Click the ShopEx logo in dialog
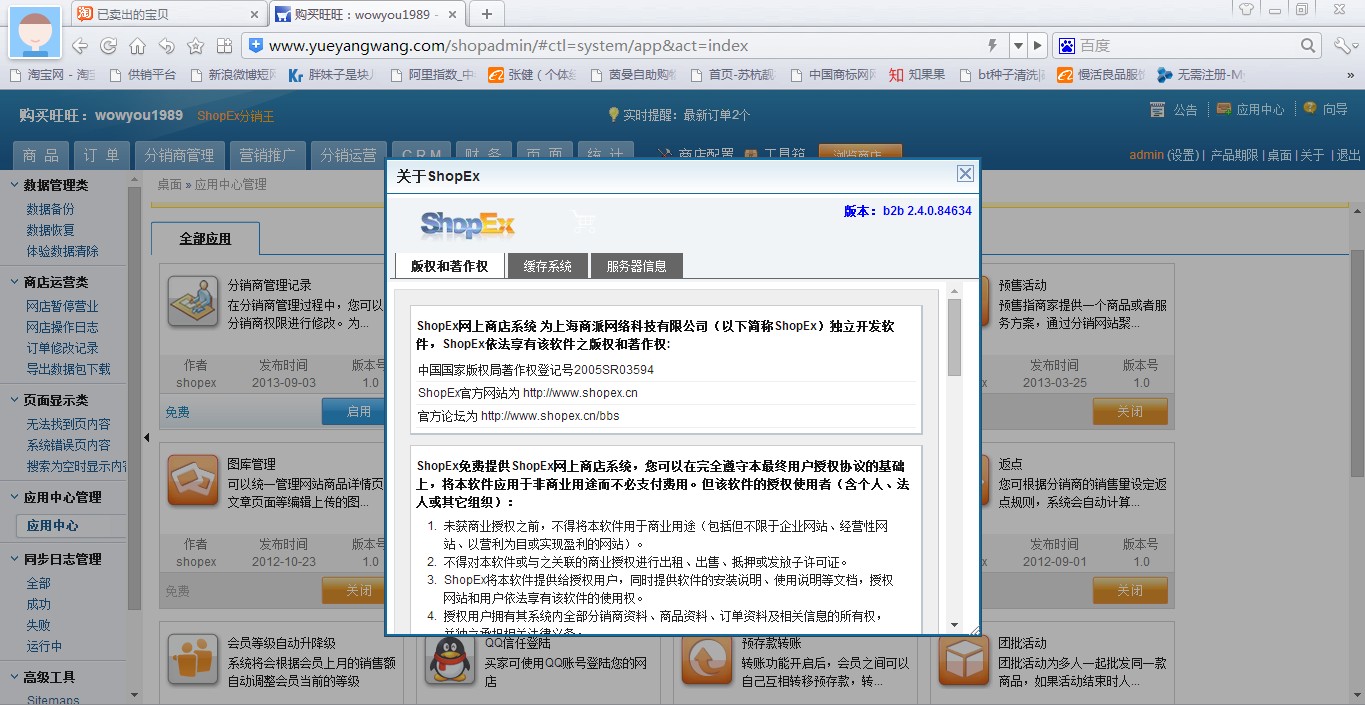The width and height of the screenshot is (1365, 705). pos(467,224)
